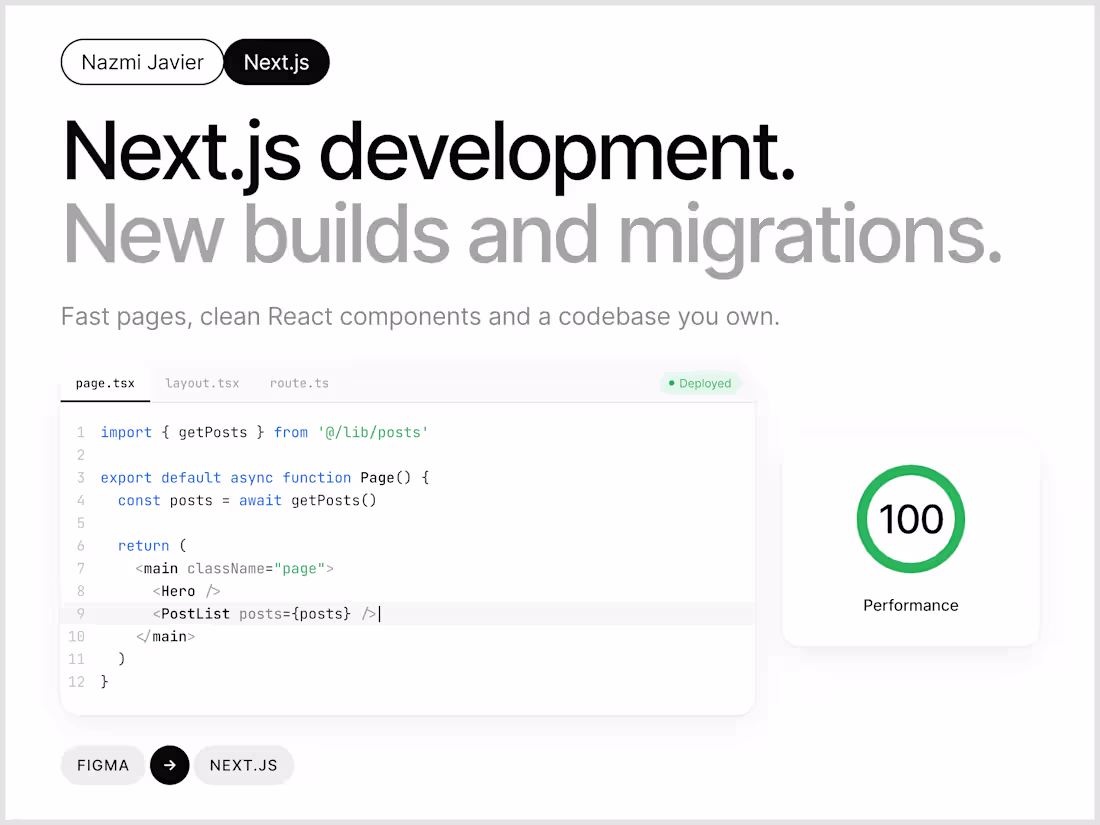
Task: Click the round black arrow icon
Action: click(x=170, y=765)
